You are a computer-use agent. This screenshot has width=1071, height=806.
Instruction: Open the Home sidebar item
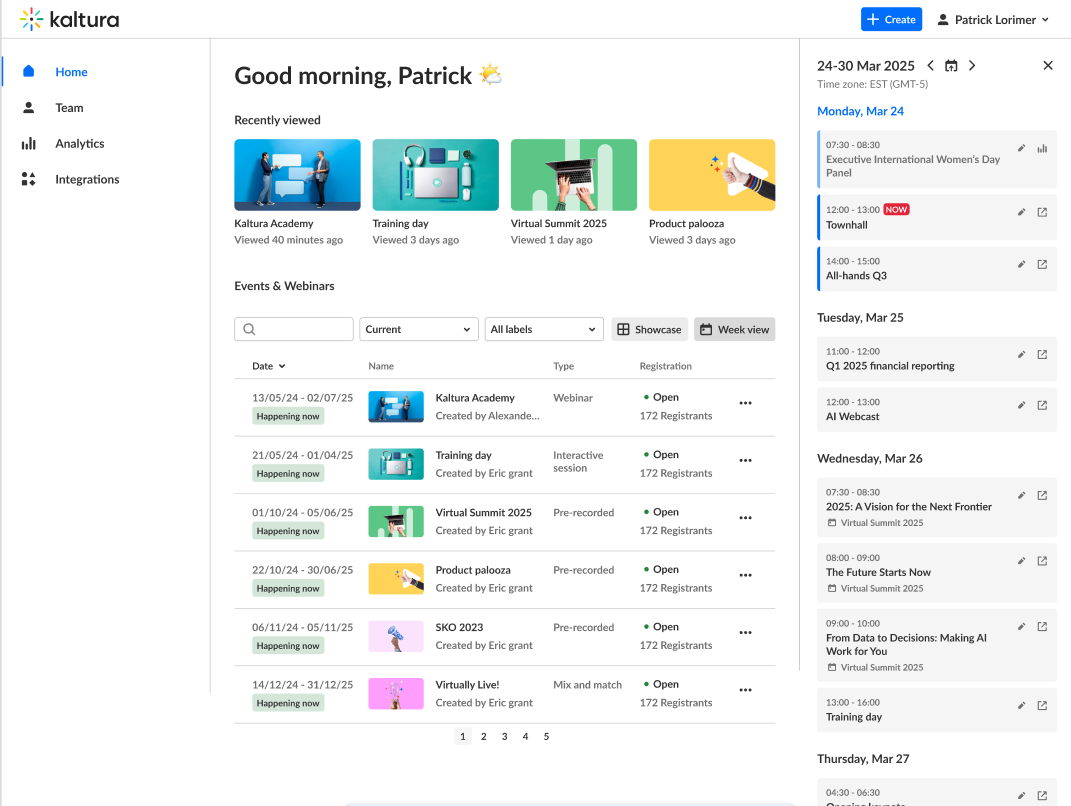pyautogui.click(x=71, y=72)
